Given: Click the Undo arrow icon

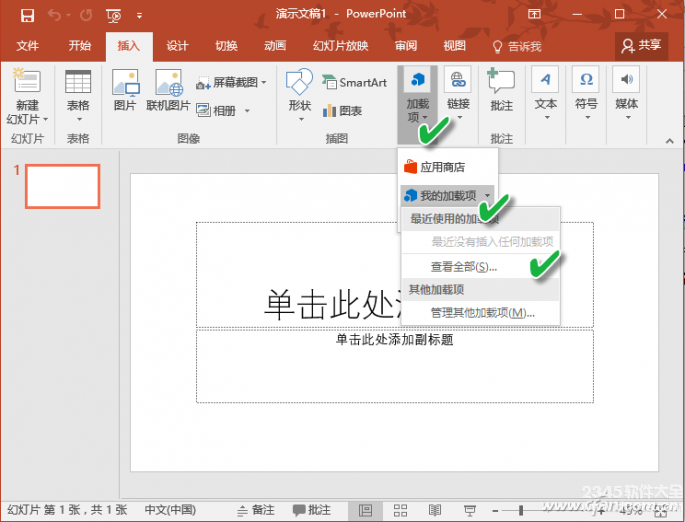Looking at the screenshot, I should (x=54, y=16).
